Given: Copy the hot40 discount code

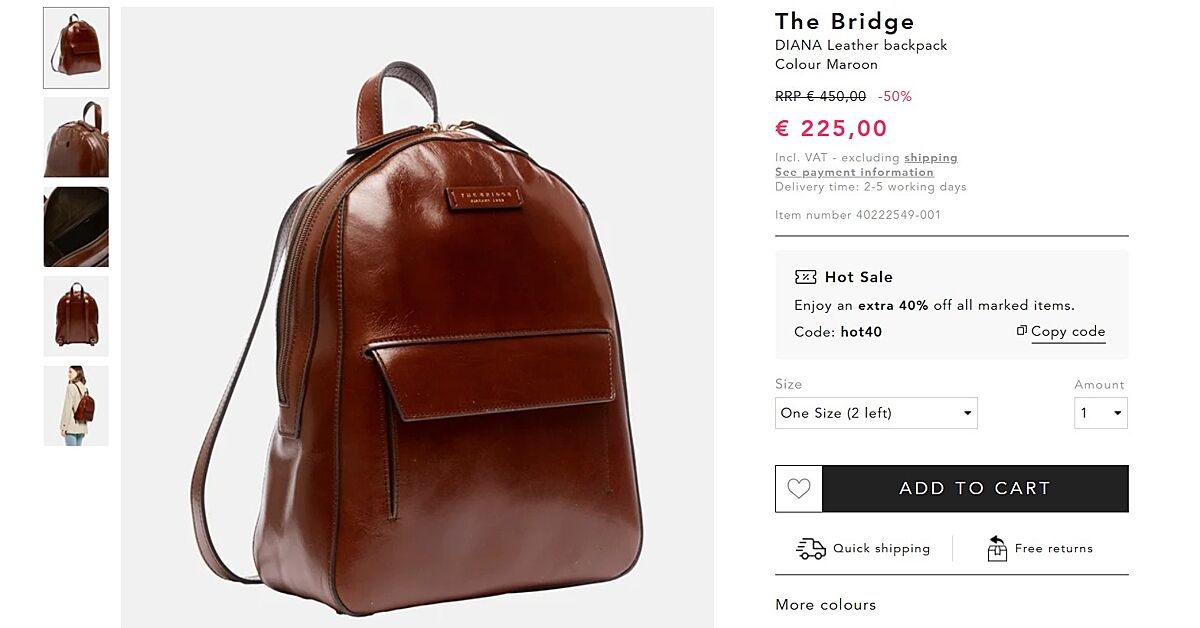Looking at the screenshot, I should click(x=1067, y=332).
